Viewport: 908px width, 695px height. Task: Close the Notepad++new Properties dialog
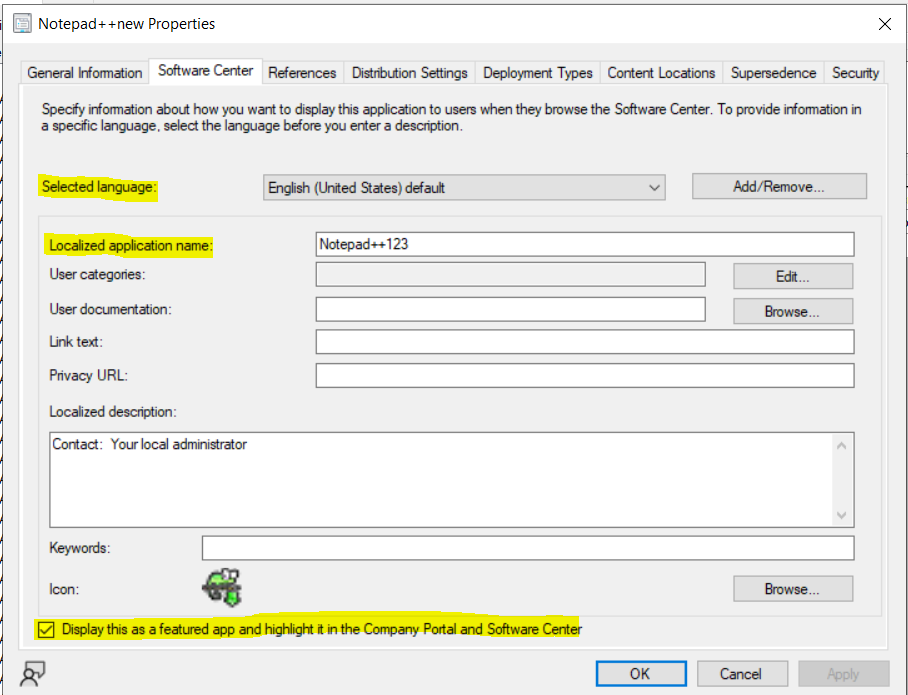884,24
